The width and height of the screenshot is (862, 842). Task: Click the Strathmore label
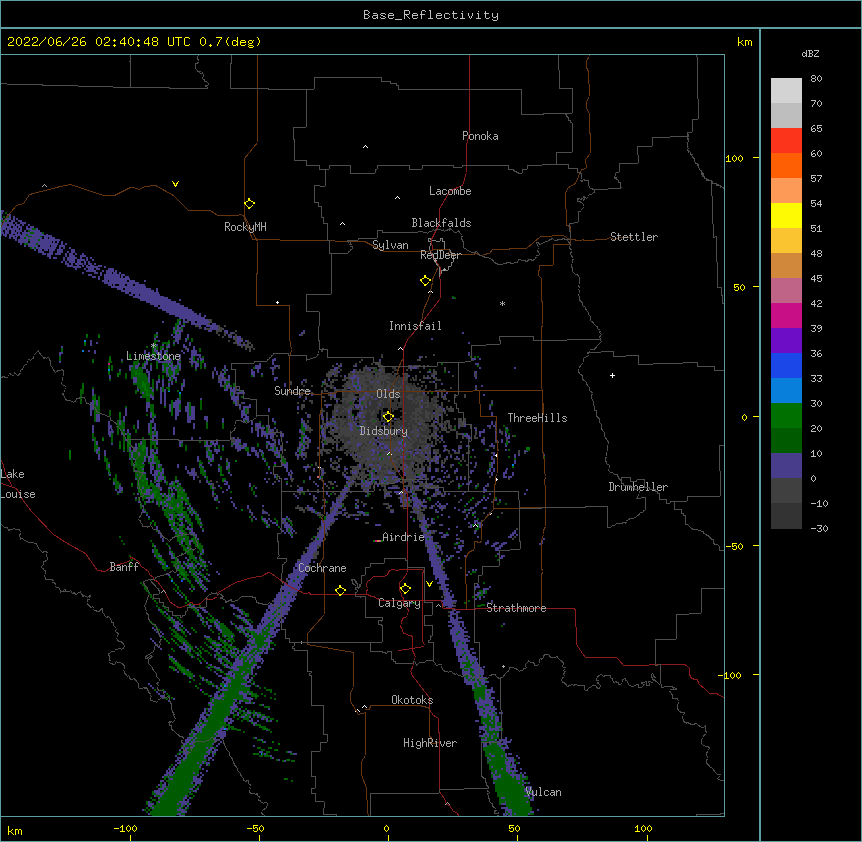click(x=516, y=608)
